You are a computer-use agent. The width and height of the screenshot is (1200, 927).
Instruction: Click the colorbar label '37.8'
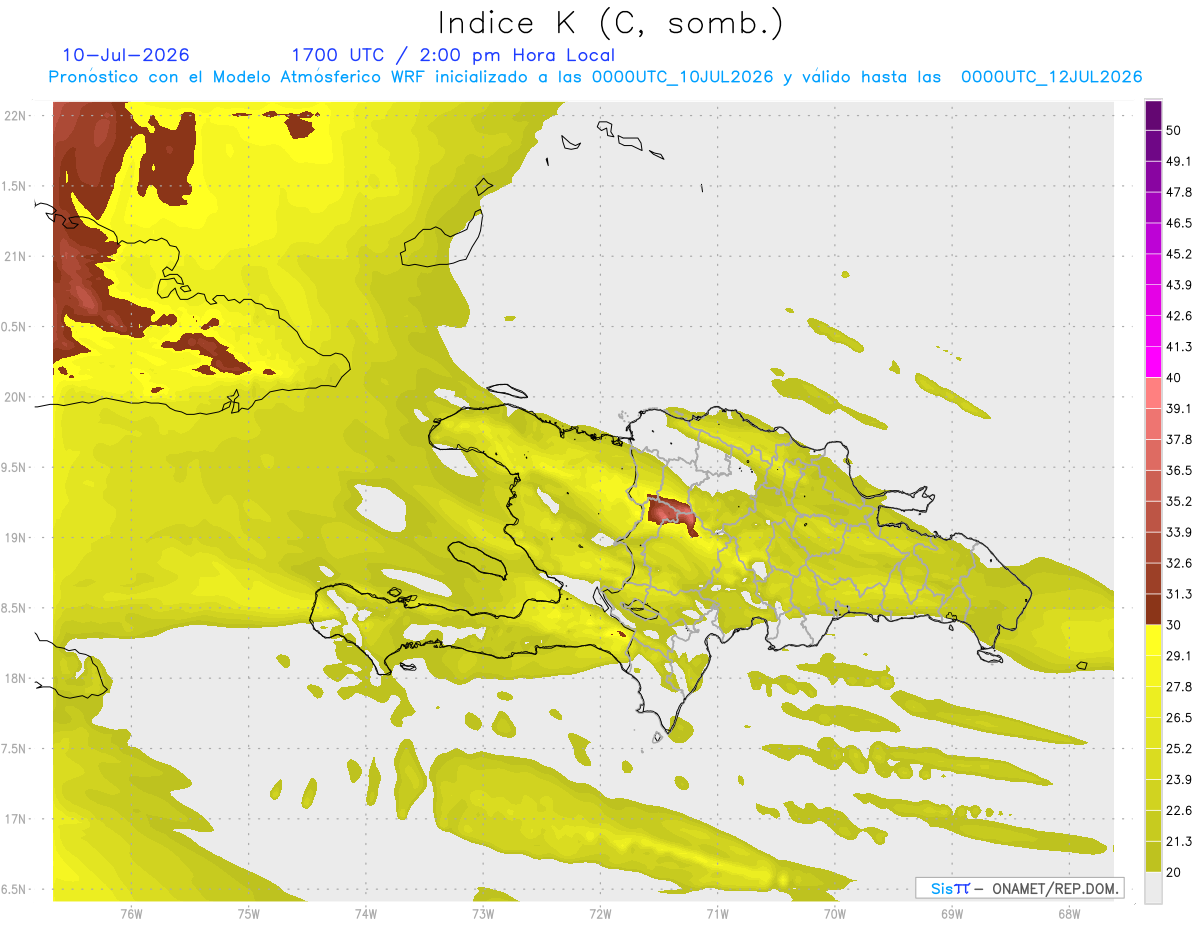pyautogui.click(x=1179, y=439)
